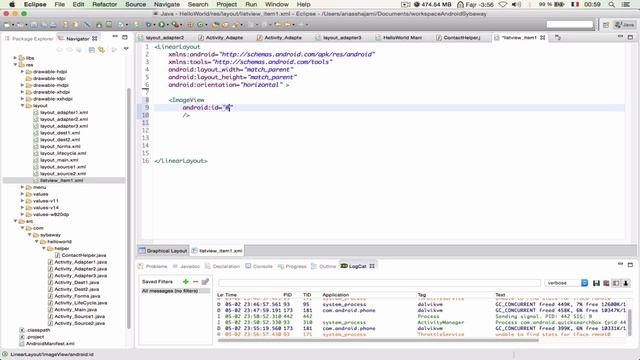Click the closing </LinearLayout> tag line

coord(181,161)
